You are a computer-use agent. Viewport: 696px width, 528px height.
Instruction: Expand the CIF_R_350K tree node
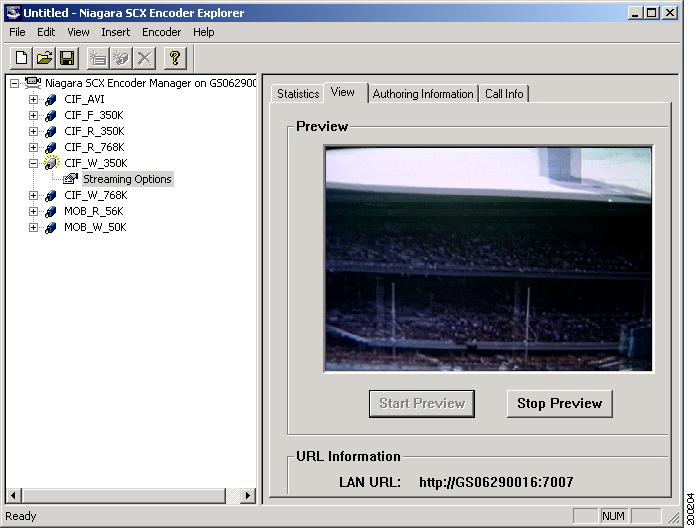click(x=33, y=131)
